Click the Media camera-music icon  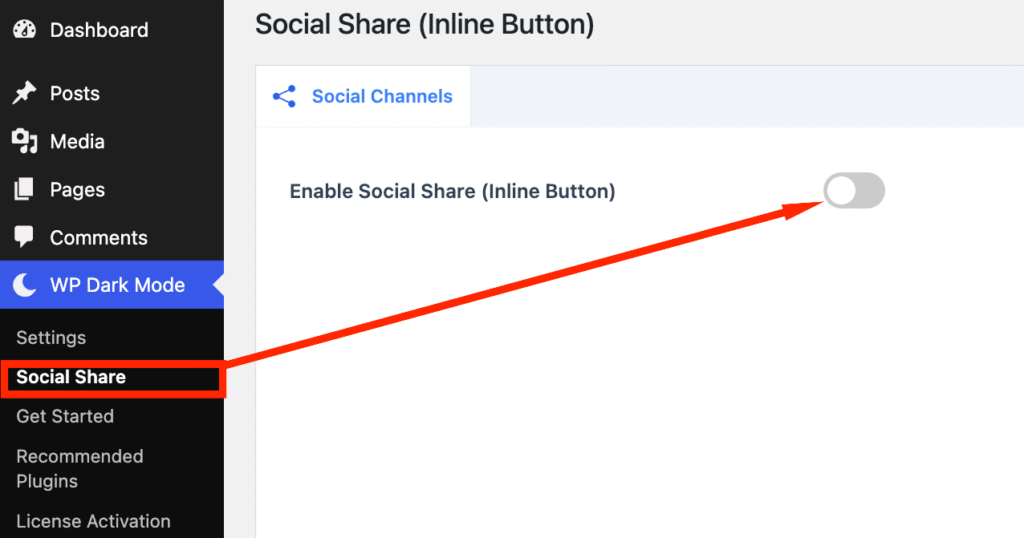tap(24, 141)
